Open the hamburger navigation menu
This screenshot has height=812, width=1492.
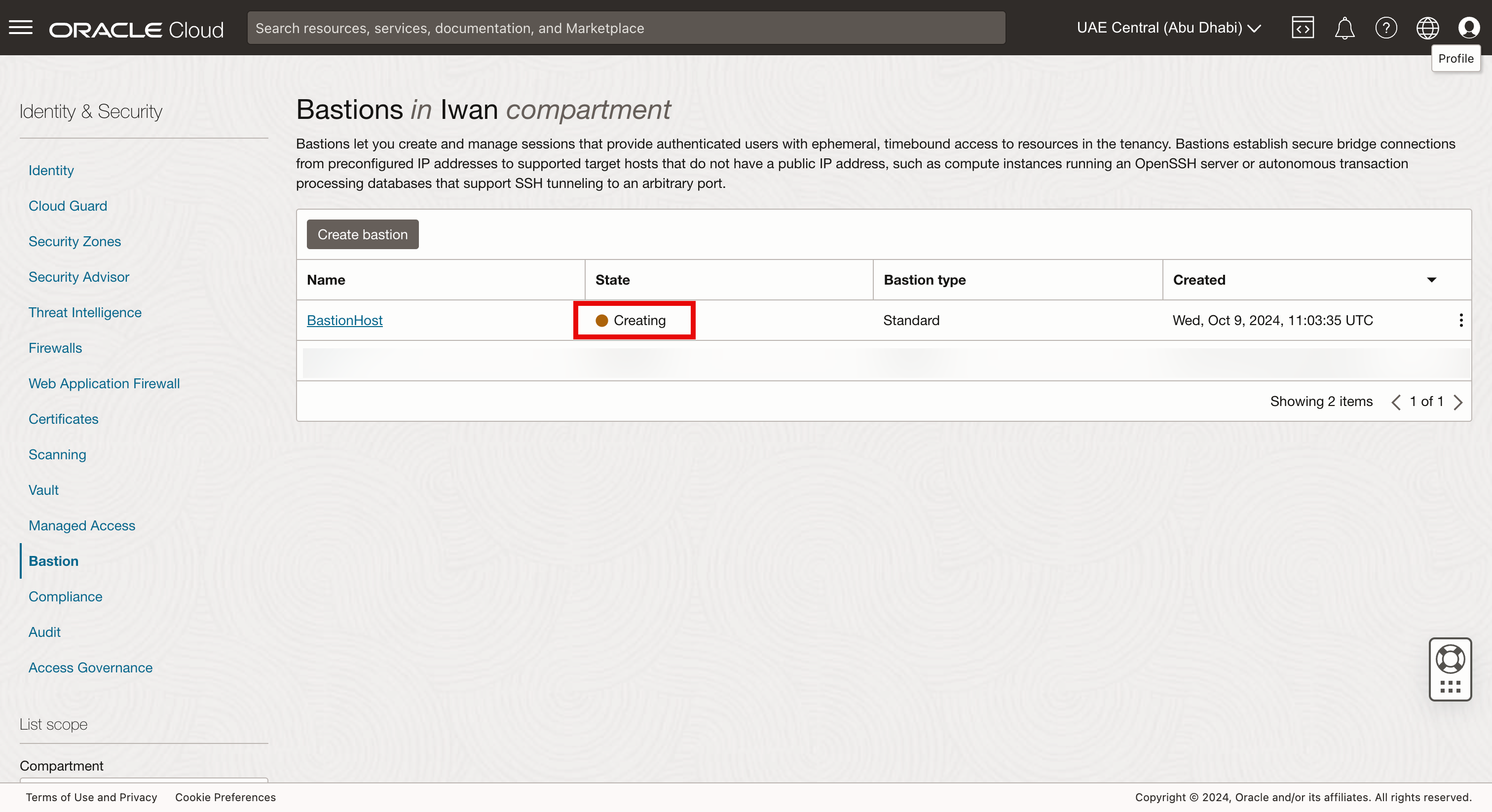(x=21, y=28)
